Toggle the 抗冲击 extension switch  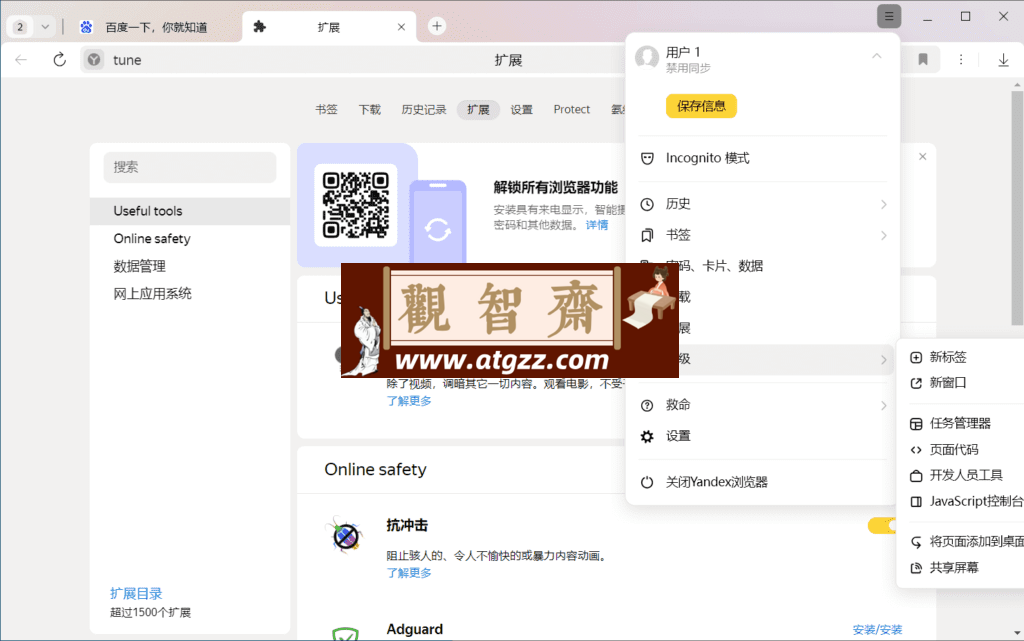pyautogui.click(x=882, y=525)
